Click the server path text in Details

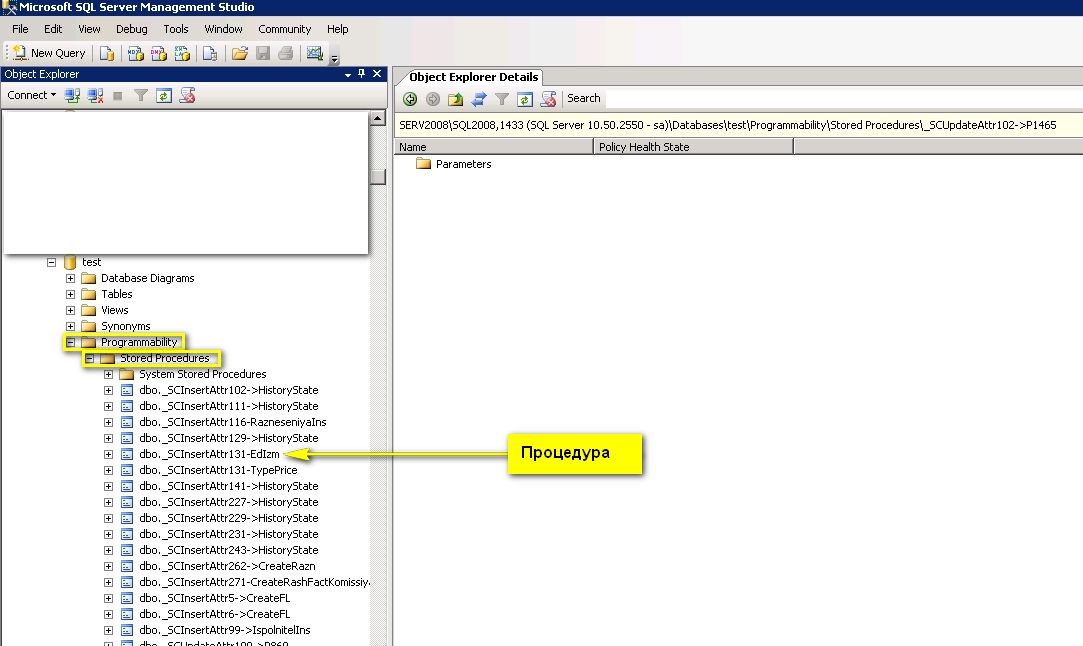pyautogui.click(x=728, y=125)
